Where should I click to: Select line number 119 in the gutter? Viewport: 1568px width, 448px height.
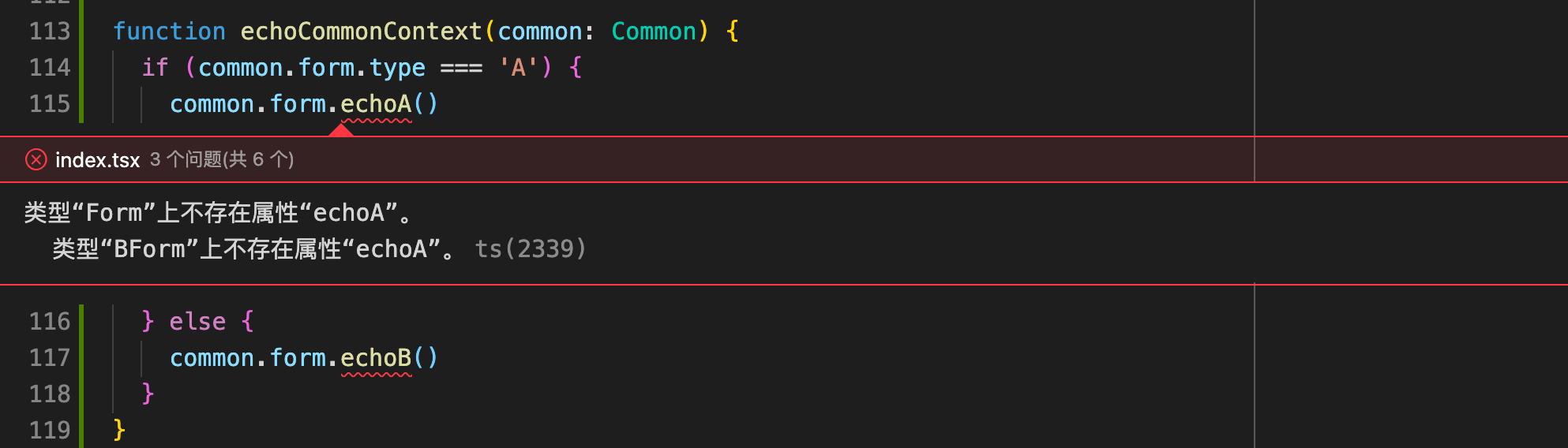coord(50,431)
